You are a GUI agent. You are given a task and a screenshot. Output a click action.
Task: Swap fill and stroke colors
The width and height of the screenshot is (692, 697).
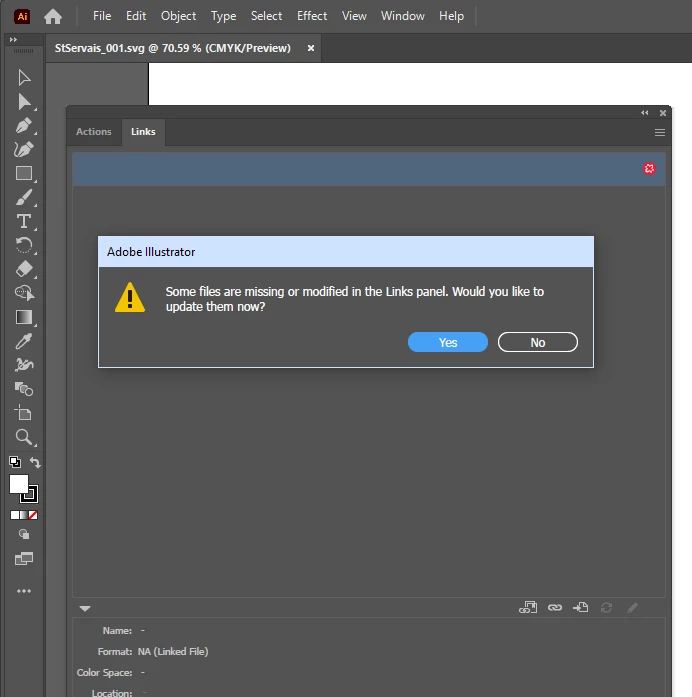click(35, 462)
